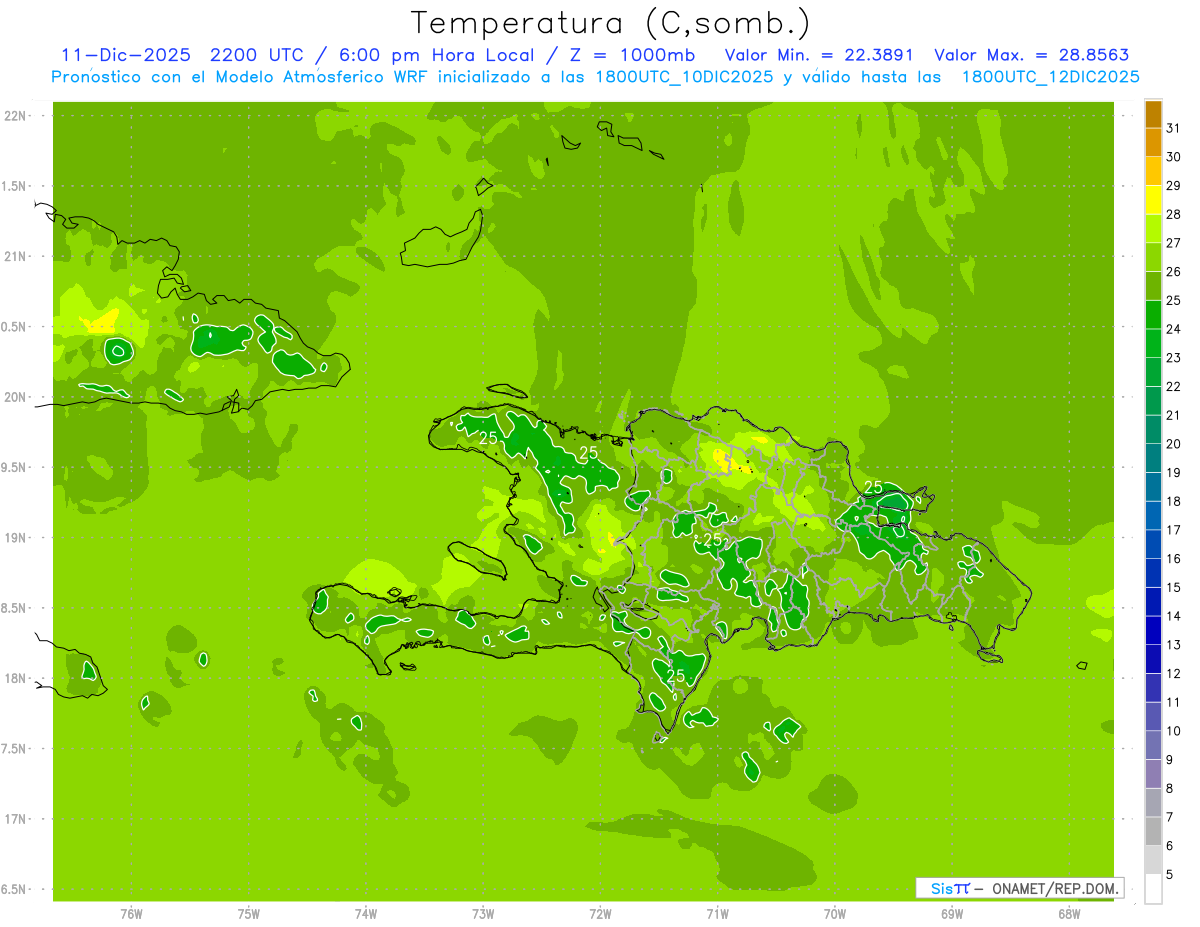Click the "73W" longitude axis label
Image resolution: width=1200 pixels, height=927 pixels.
[483, 914]
